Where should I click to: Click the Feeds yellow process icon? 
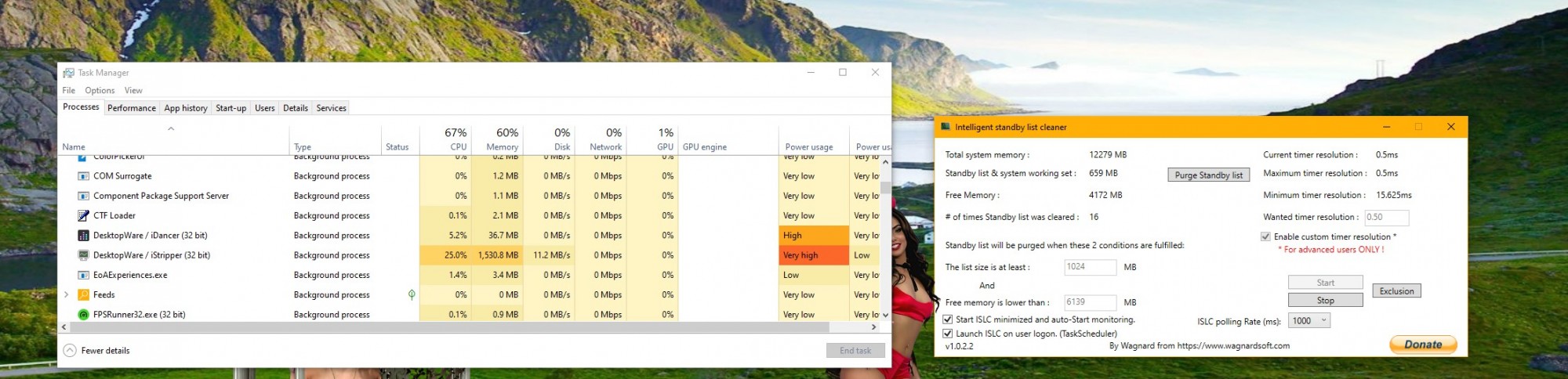[83, 294]
